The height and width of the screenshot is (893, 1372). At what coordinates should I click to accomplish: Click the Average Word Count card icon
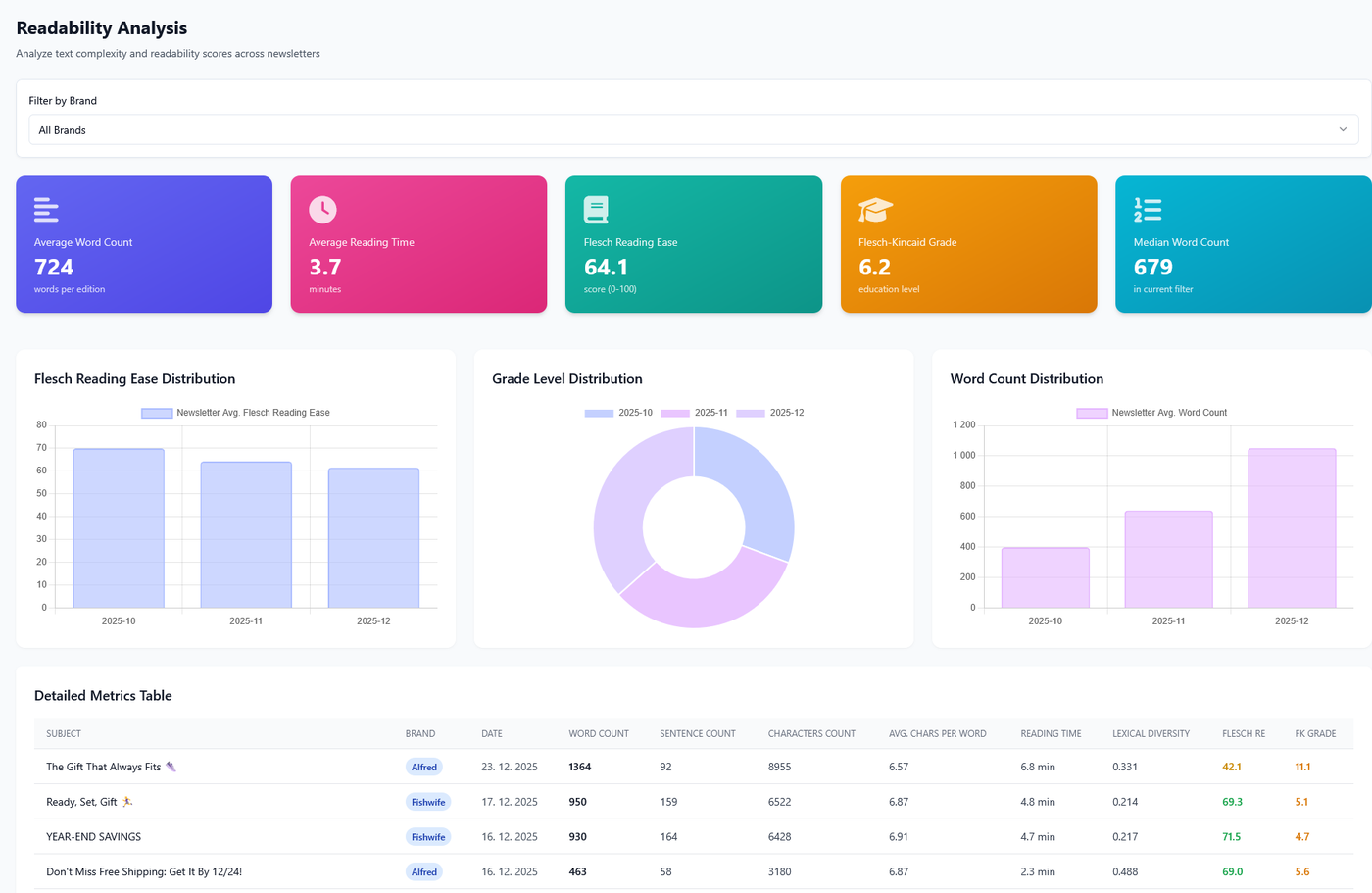(46, 210)
